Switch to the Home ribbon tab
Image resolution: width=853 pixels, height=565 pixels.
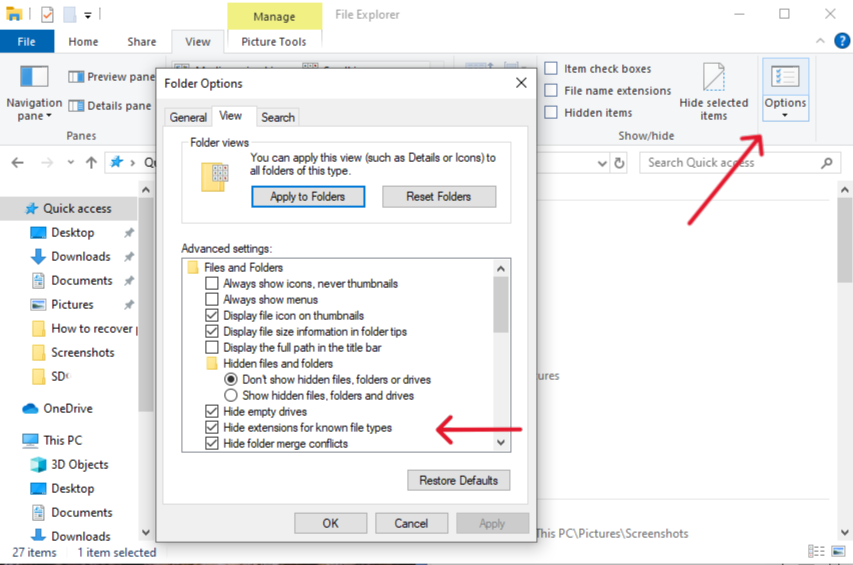(x=83, y=41)
